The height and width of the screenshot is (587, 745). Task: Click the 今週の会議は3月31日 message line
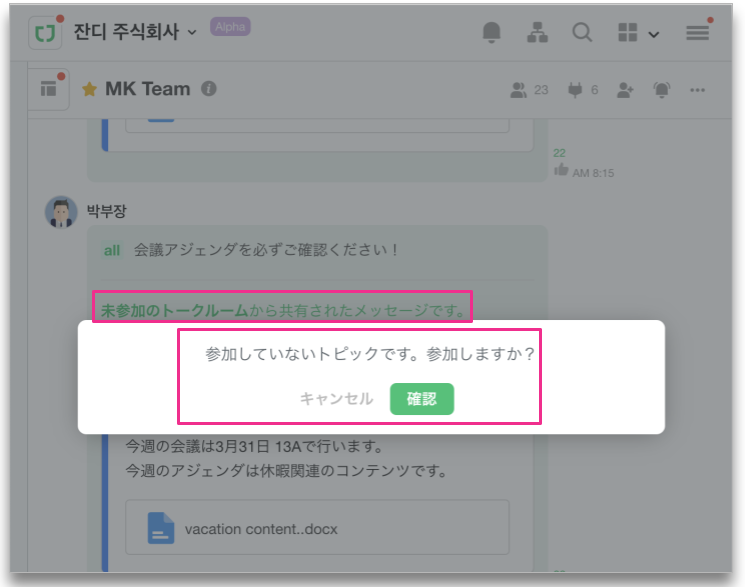[254, 446]
